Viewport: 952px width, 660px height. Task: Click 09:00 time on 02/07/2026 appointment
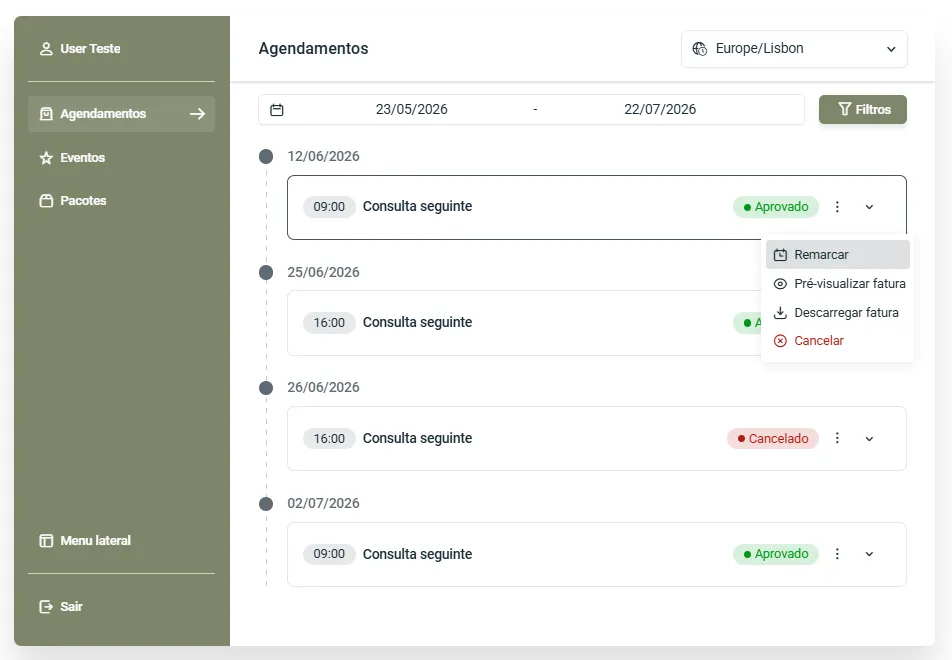(x=329, y=554)
